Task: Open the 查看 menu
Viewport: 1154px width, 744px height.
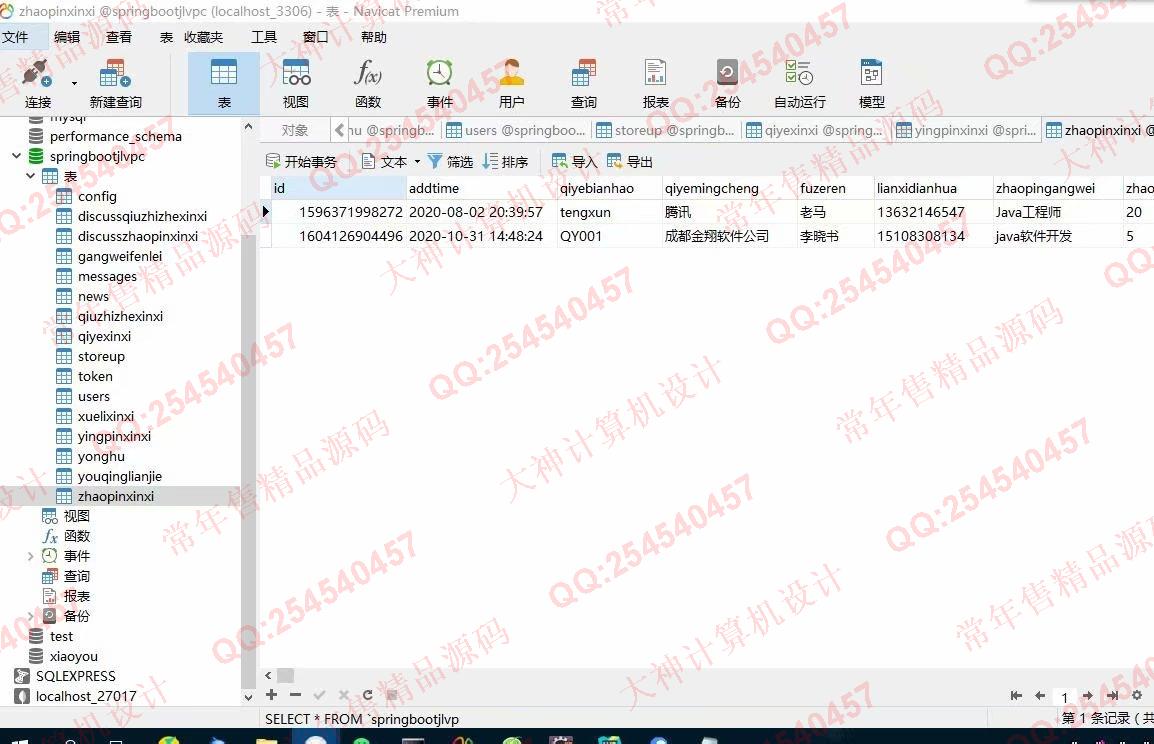Action: pyautogui.click(x=118, y=37)
